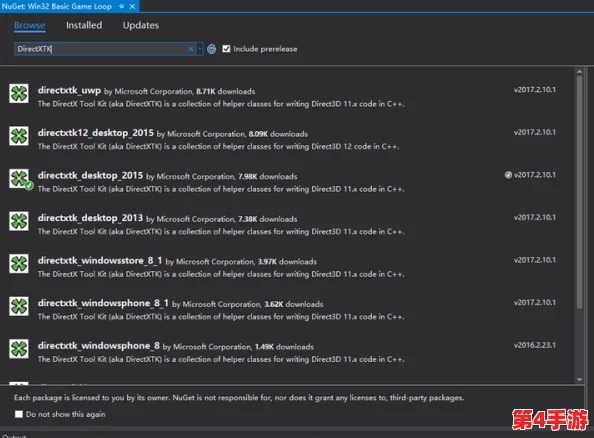Click the package list vertical scrollbar thumb
This screenshot has width=594, height=438.
(579, 192)
